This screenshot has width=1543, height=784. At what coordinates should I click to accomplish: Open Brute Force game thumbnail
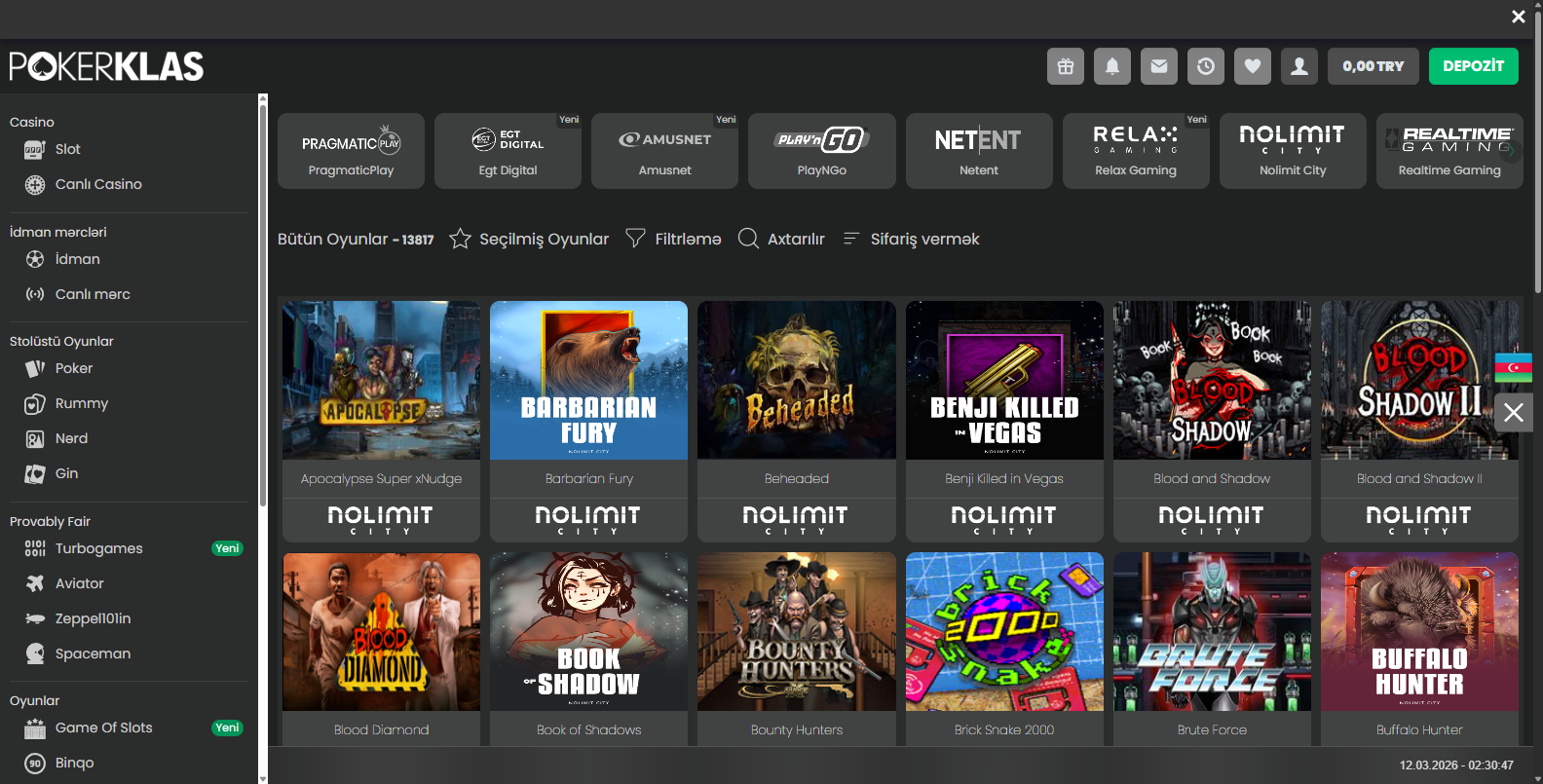[x=1212, y=632]
